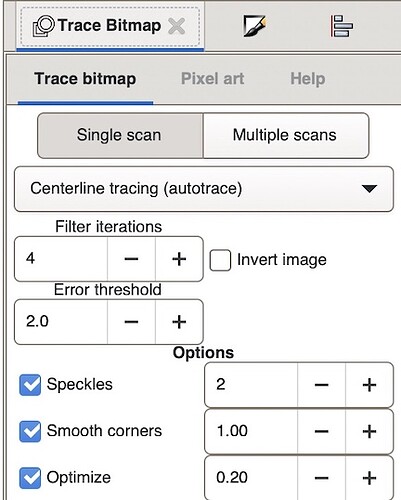
Task: Decrease Filter iterations with minus button
Action: (131, 259)
